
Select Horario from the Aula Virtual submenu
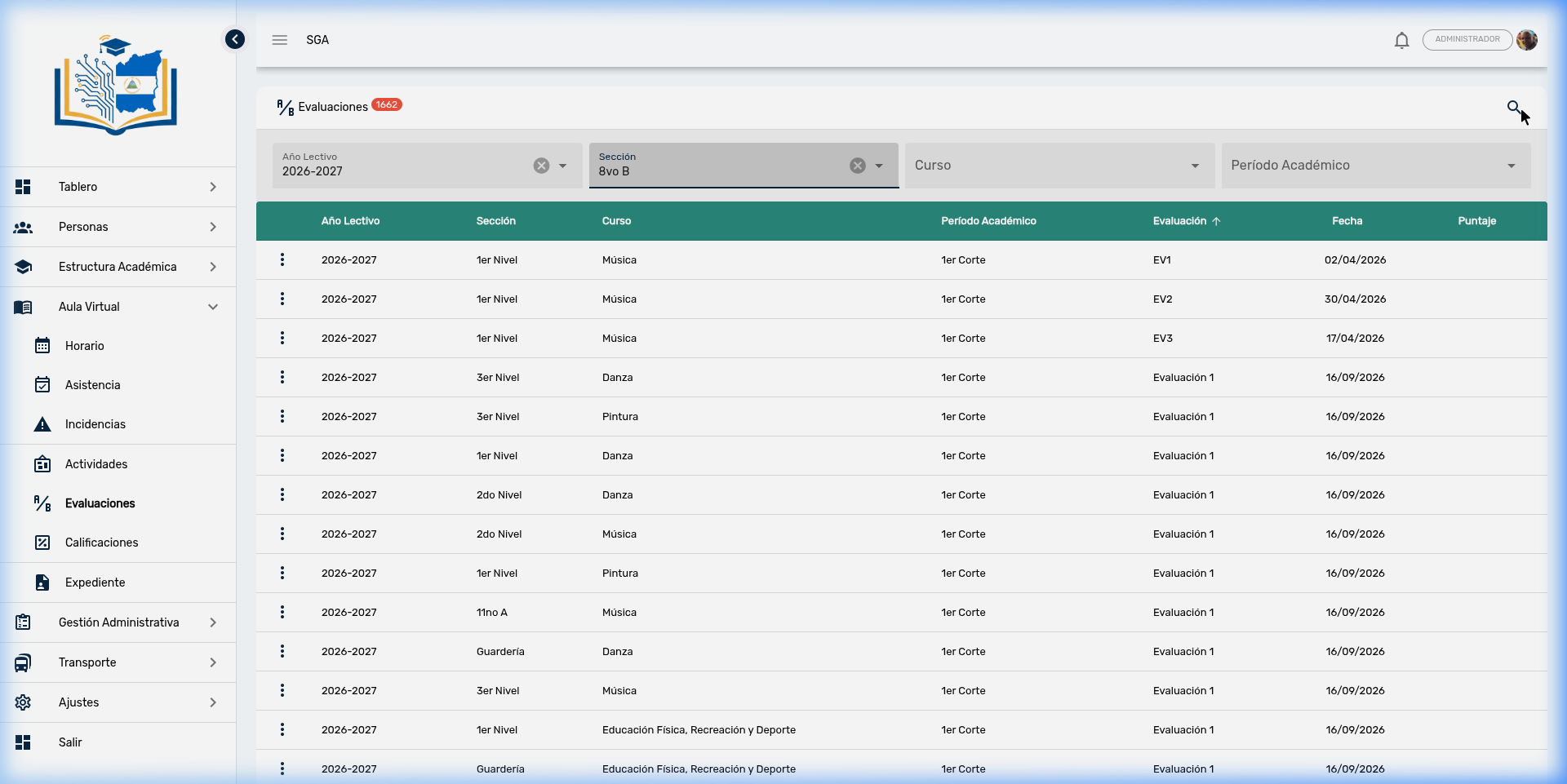pos(85,346)
